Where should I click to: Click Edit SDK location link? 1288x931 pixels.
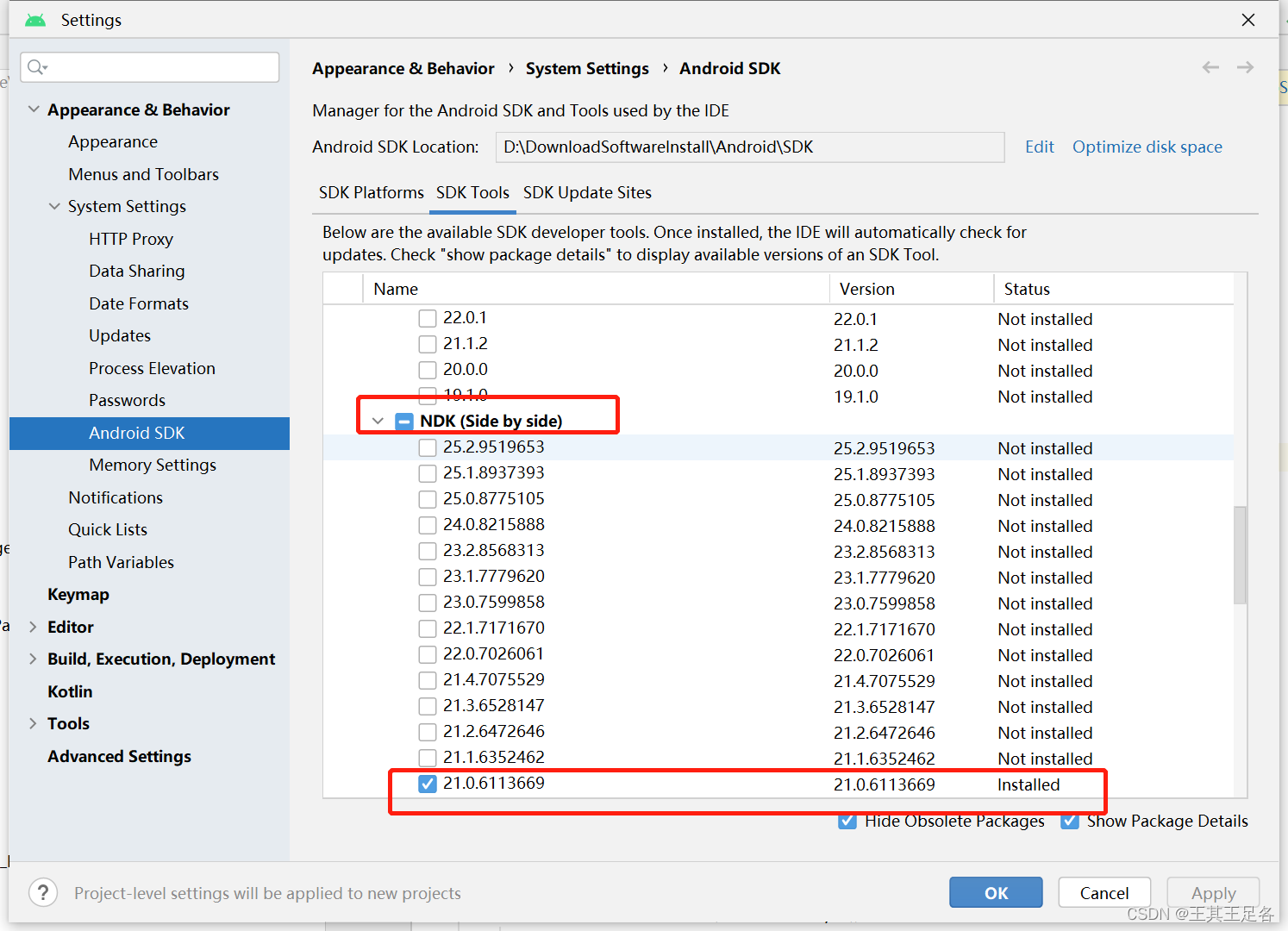[x=1039, y=147]
